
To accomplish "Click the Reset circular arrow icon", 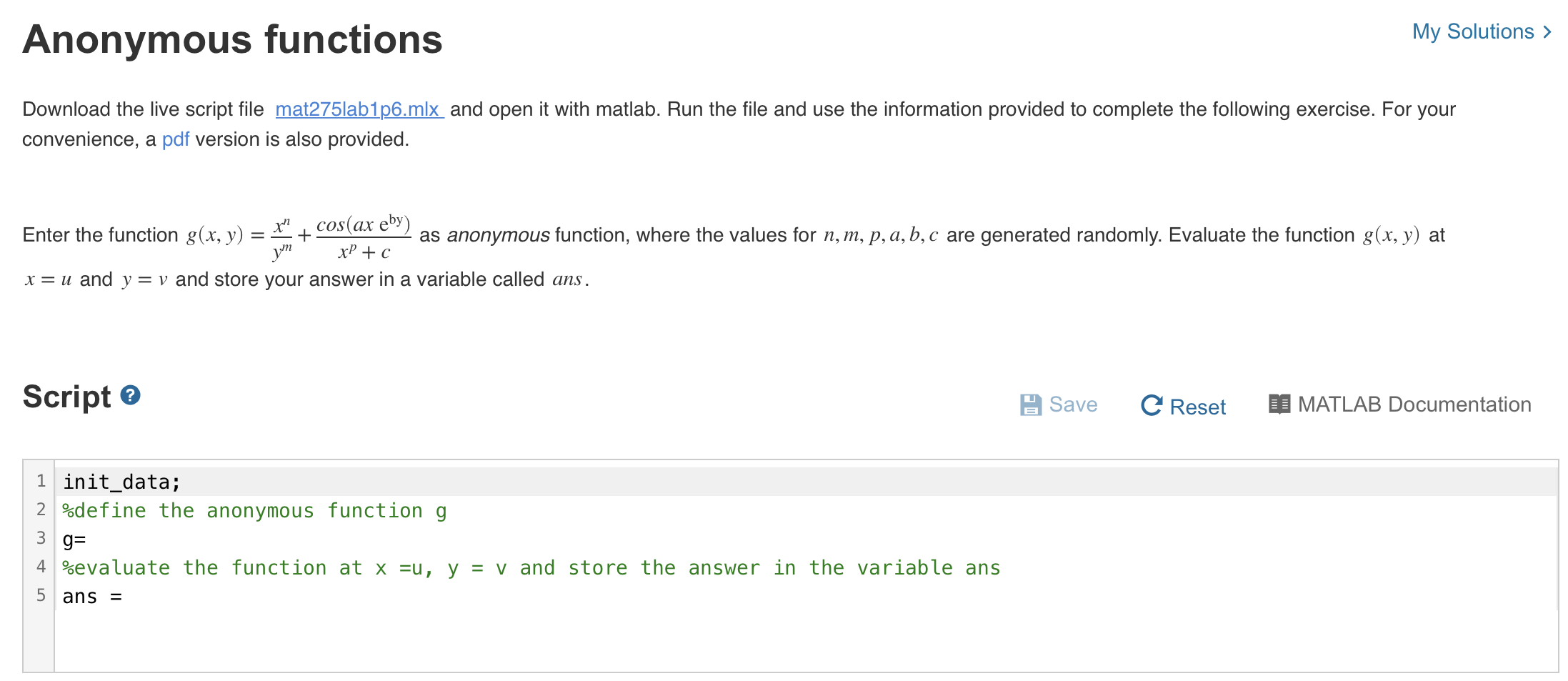I will [x=1151, y=405].
